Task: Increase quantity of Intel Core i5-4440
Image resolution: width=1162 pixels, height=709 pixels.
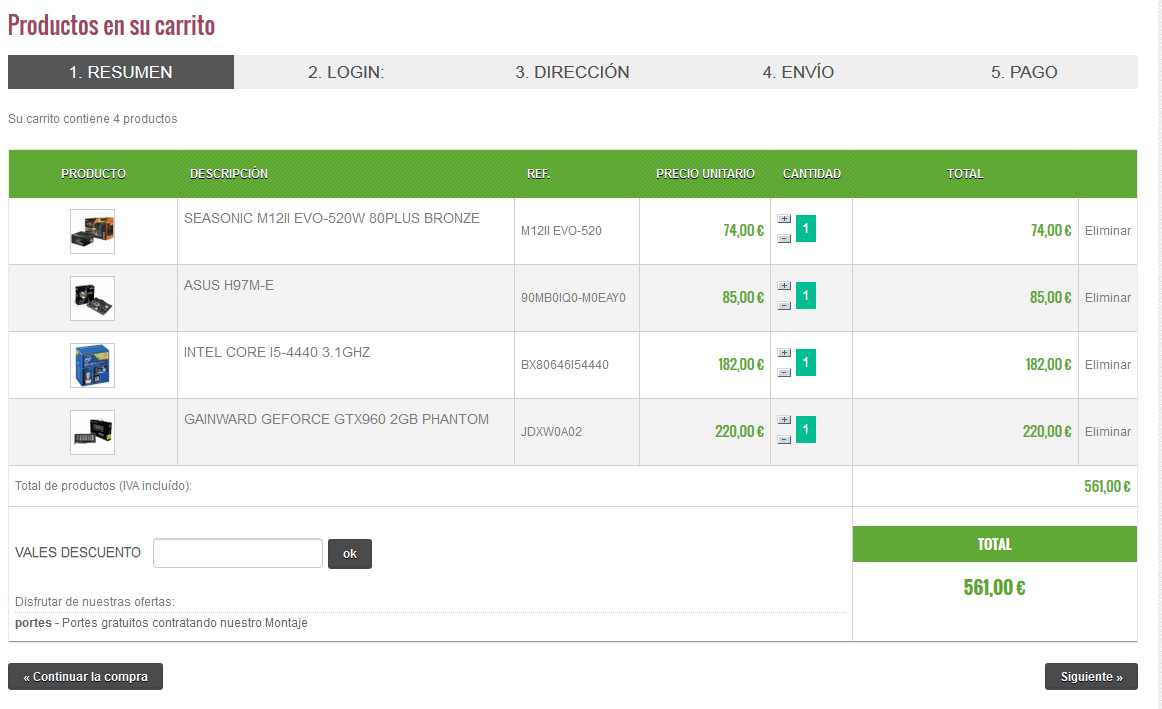Action: (784, 353)
